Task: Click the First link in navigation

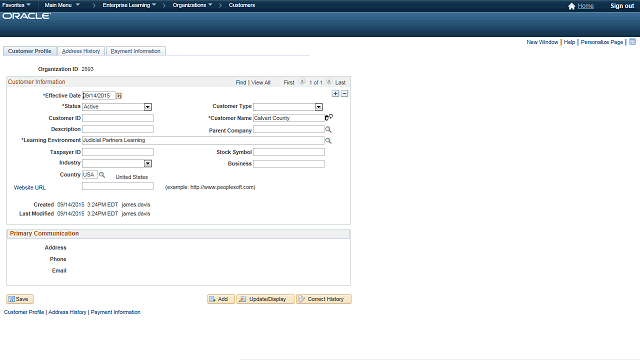Action: pyautogui.click(x=289, y=82)
